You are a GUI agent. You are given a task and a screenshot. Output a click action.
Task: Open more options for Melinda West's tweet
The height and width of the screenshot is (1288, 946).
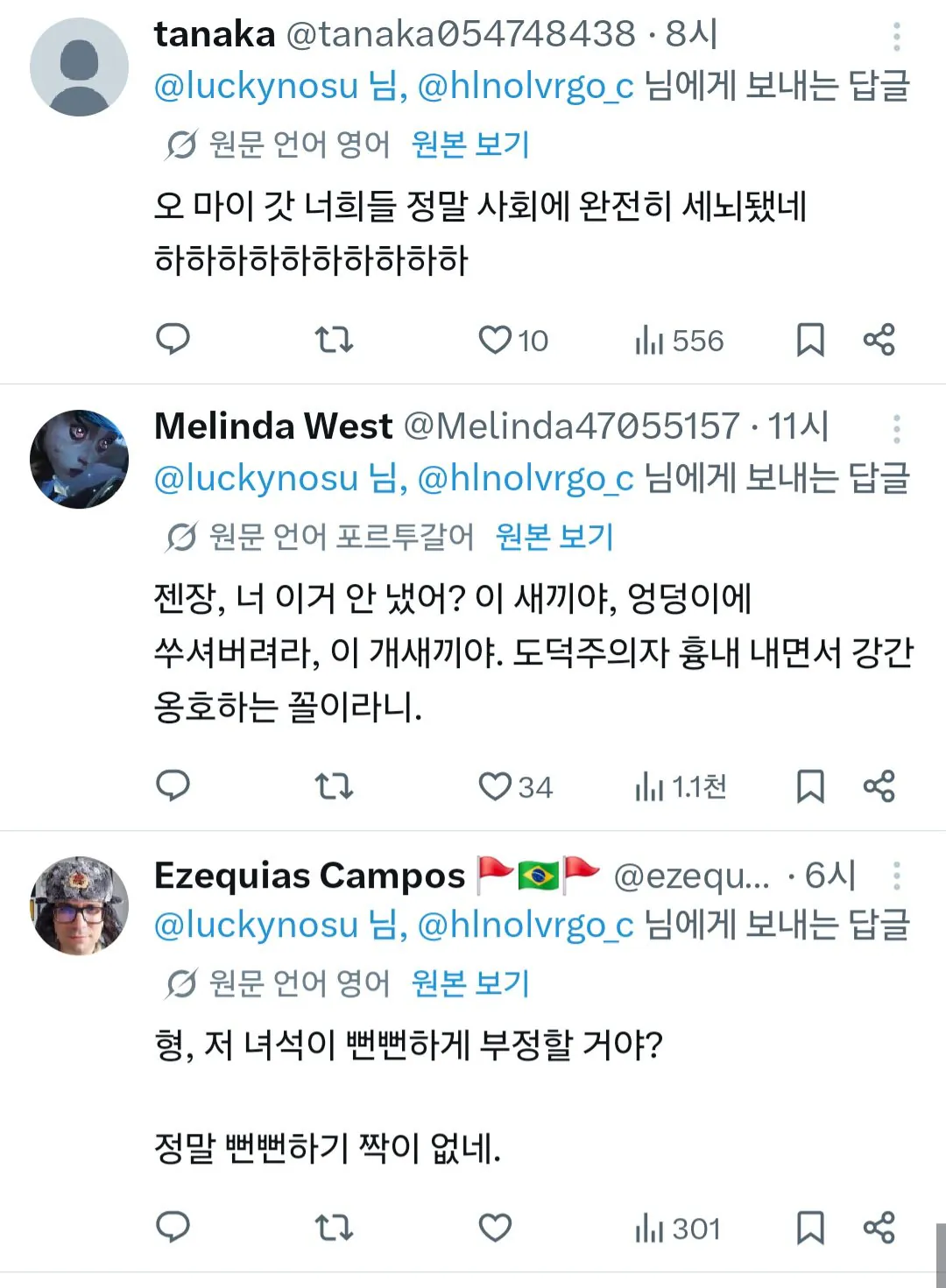(x=896, y=429)
